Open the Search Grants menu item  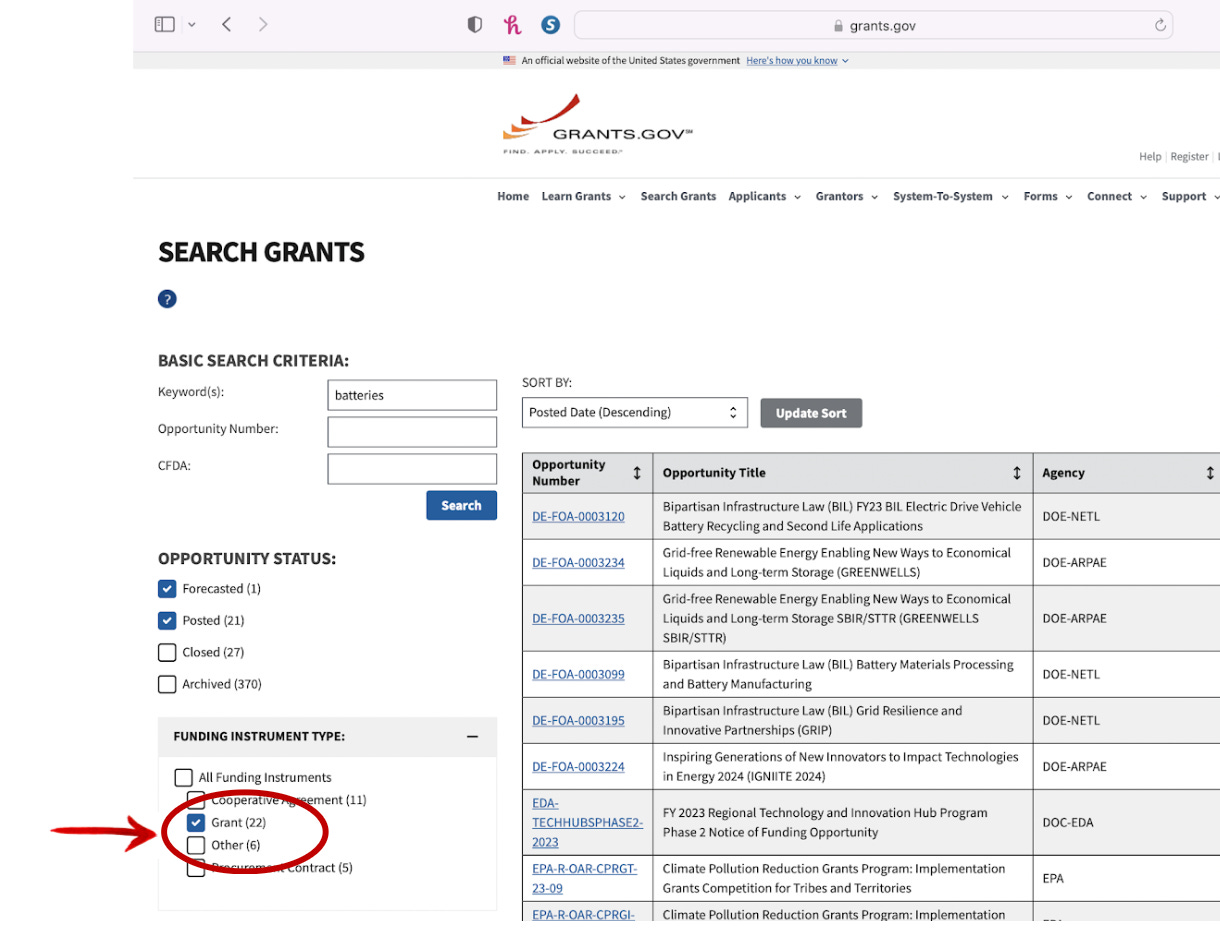[678, 197]
